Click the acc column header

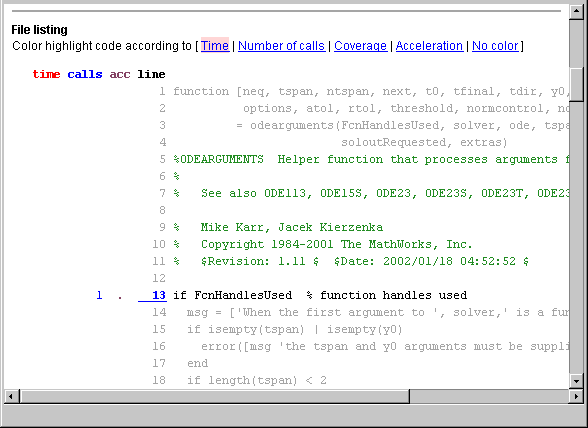pyautogui.click(x=120, y=74)
